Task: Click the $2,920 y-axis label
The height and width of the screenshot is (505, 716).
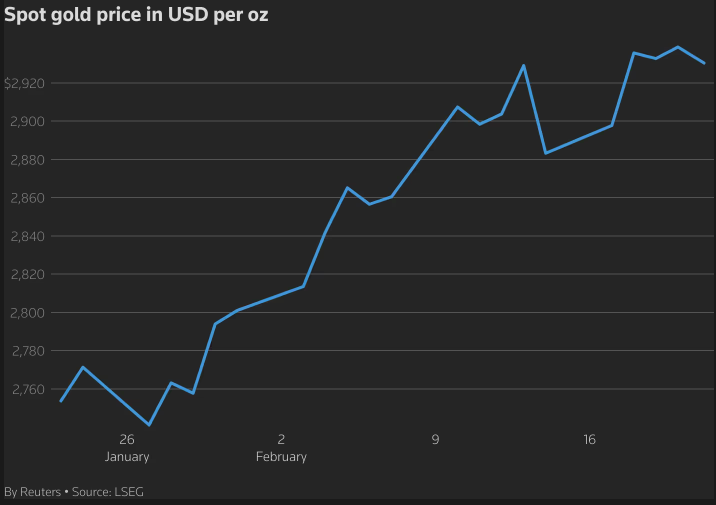Action: (24, 83)
